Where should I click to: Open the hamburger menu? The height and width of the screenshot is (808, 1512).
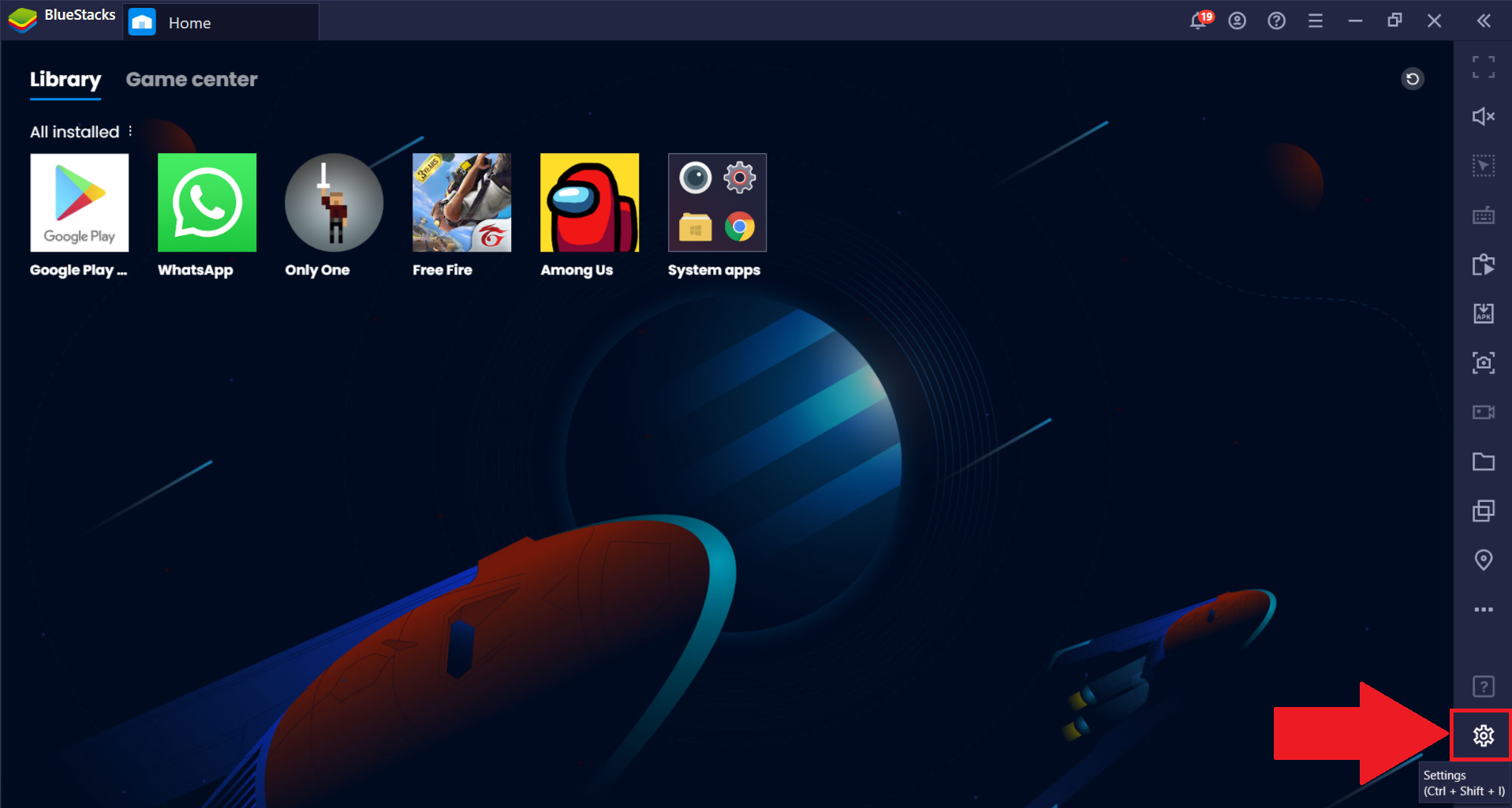point(1315,21)
